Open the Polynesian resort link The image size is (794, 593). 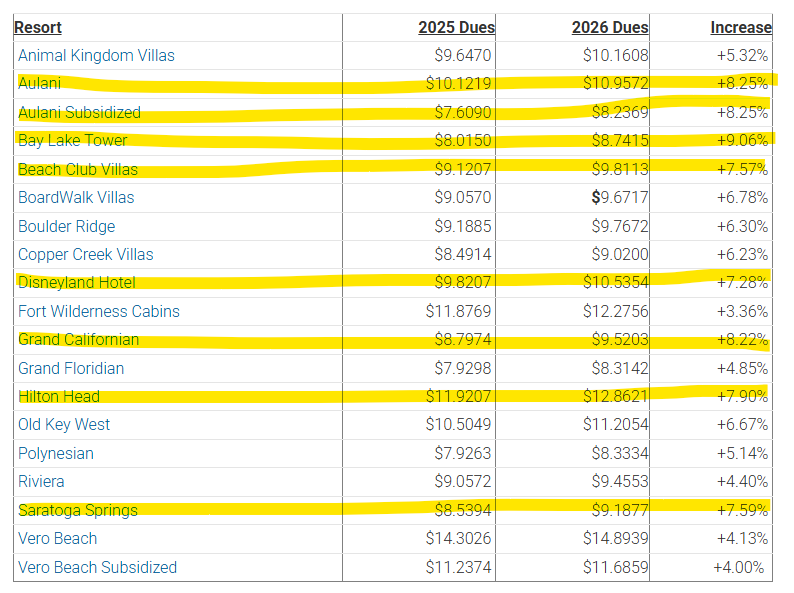[56, 453]
